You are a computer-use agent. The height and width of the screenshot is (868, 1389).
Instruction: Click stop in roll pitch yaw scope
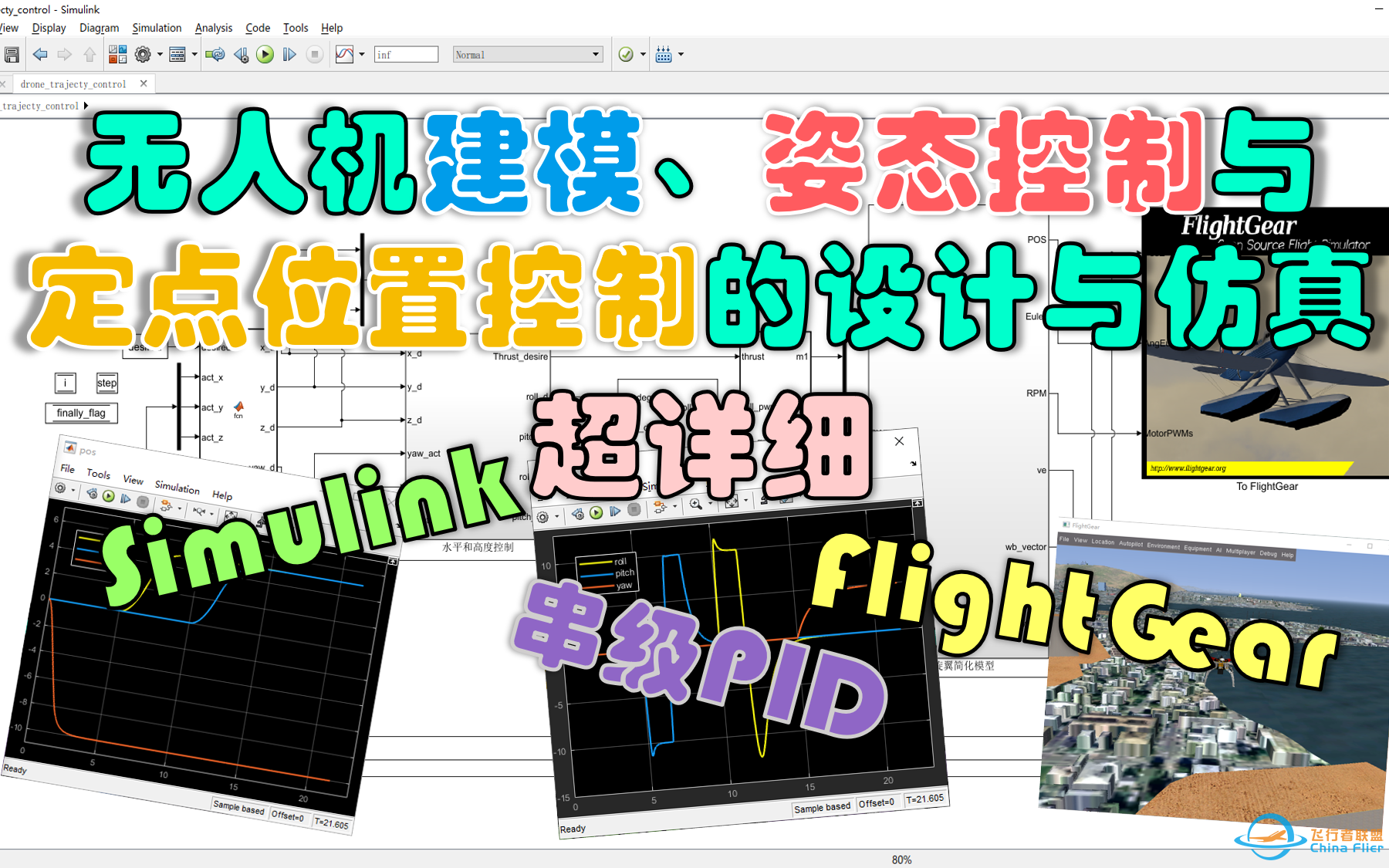pyautogui.click(x=634, y=509)
